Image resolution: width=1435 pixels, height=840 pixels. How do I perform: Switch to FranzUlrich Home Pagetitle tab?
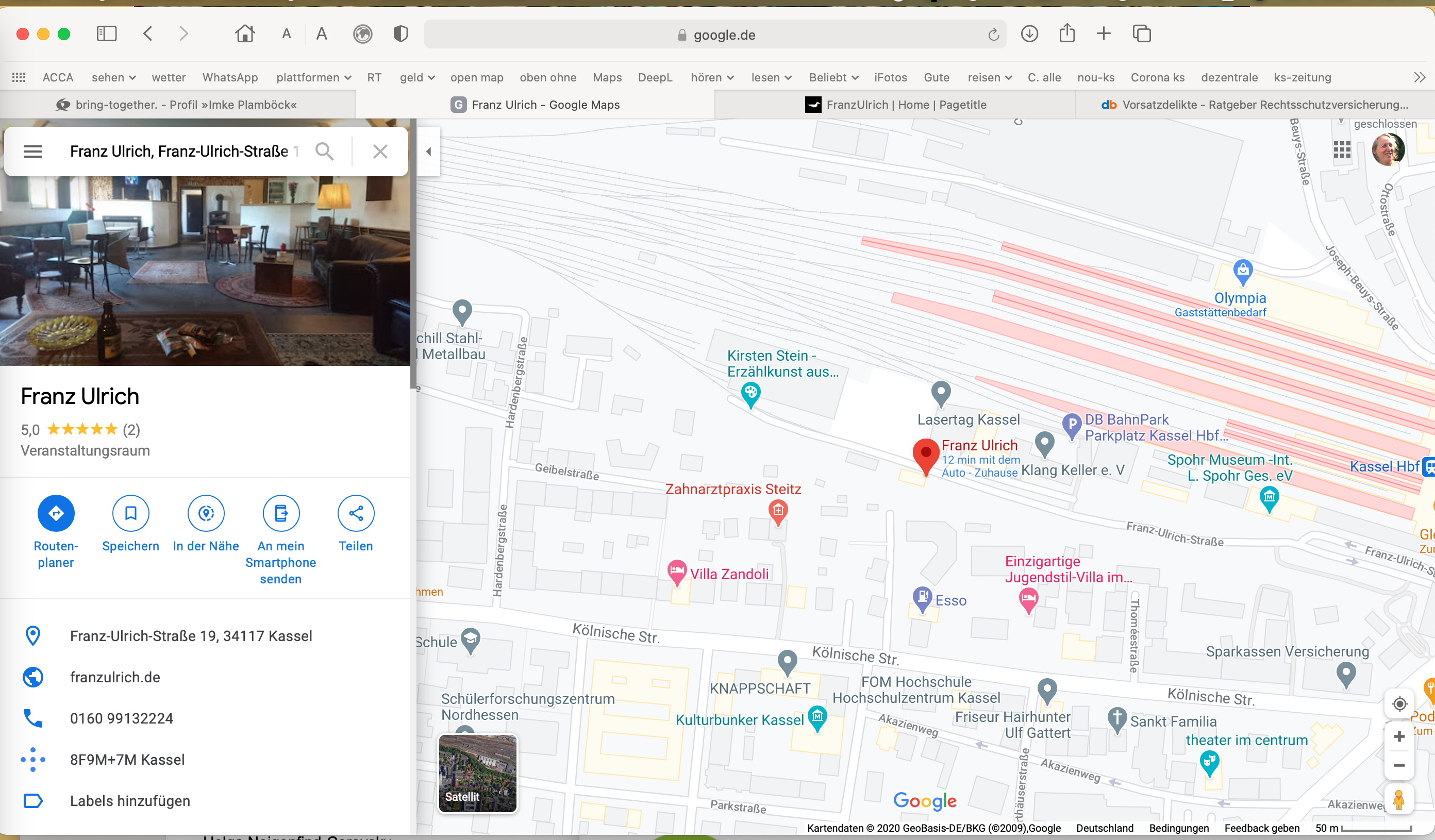[895, 105]
